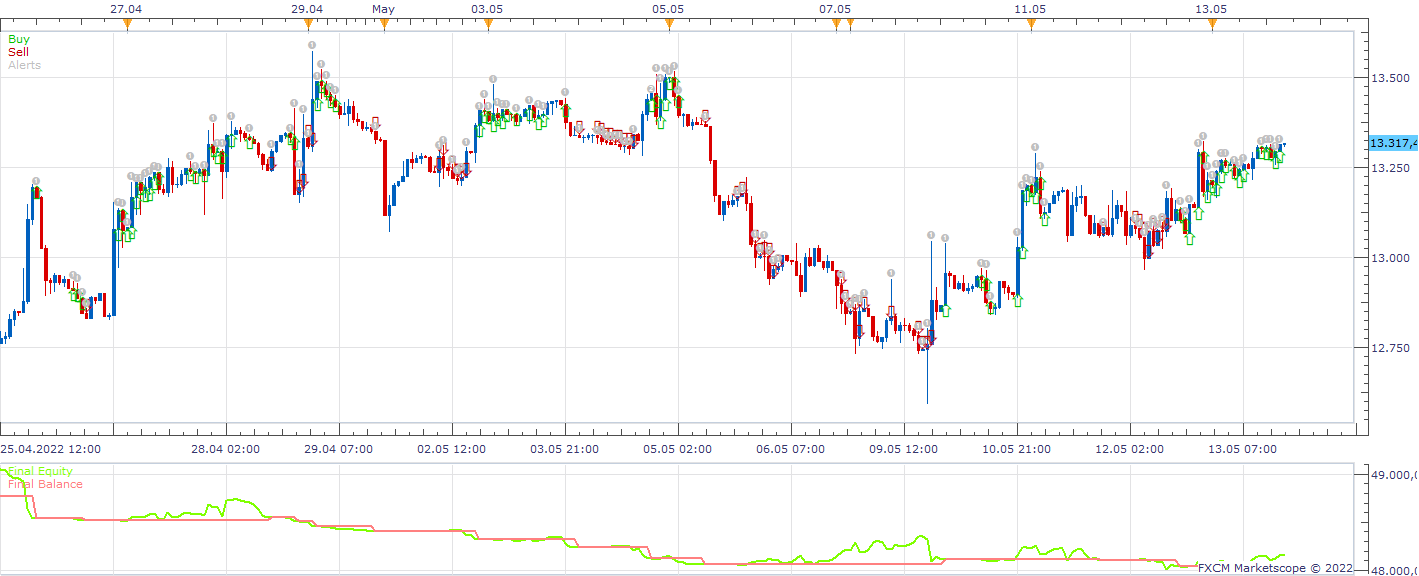This screenshot has width=1419, height=576.
Task: Click the 48.000 equity axis label
Action: click(x=1393, y=571)
